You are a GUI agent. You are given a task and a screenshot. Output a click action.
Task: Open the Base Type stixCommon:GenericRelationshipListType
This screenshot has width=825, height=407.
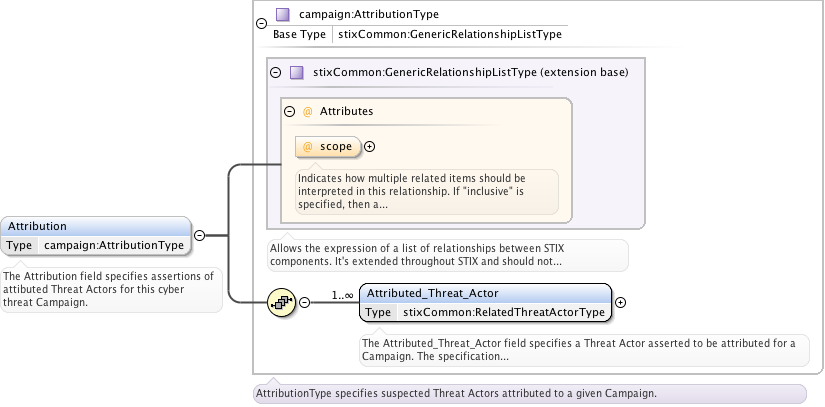pyautogui.click(x=449, y=34)
